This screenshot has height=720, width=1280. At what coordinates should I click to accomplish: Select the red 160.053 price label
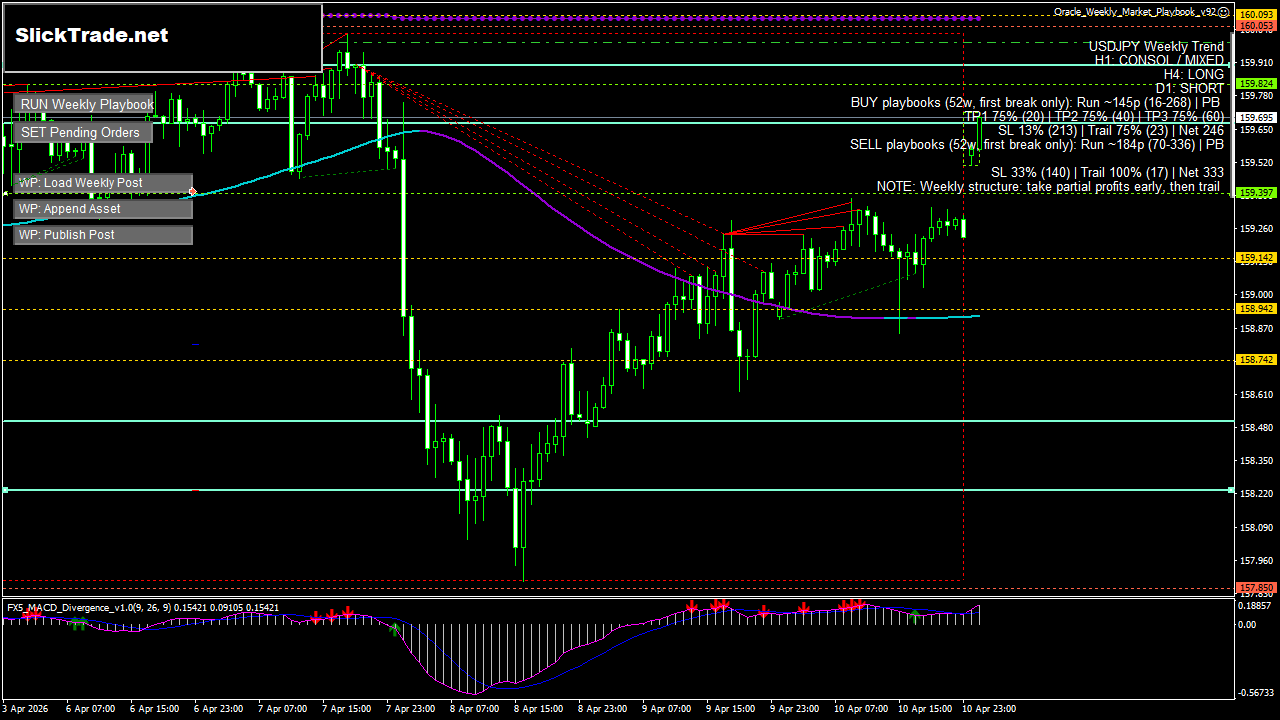click(1256, 26)
